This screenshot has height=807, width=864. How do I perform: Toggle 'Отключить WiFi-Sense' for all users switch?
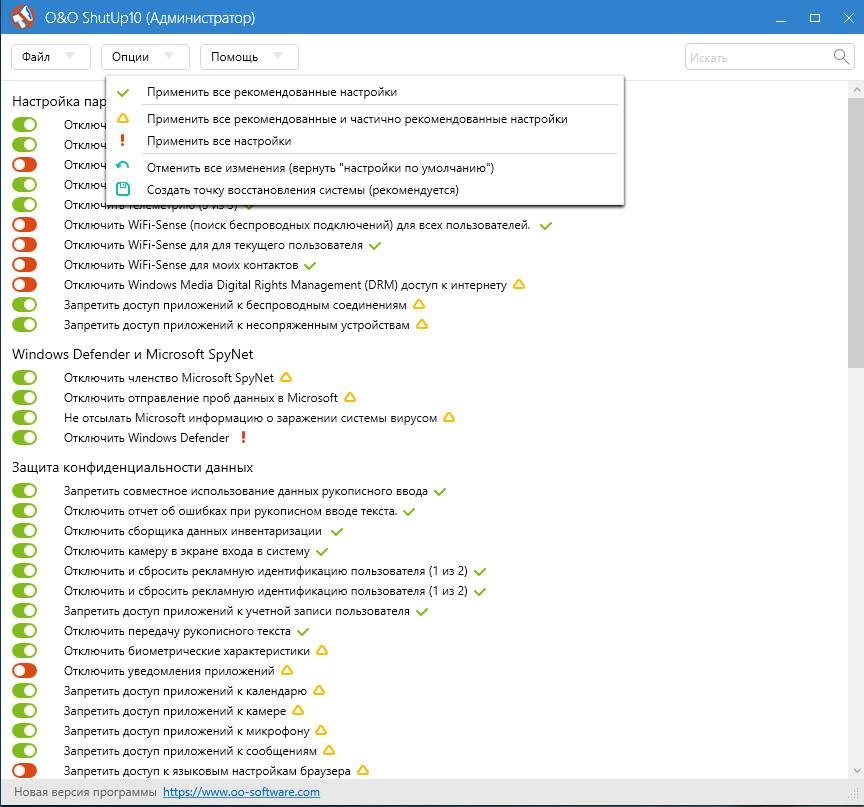pyautogui.click(x=25, y=224)
